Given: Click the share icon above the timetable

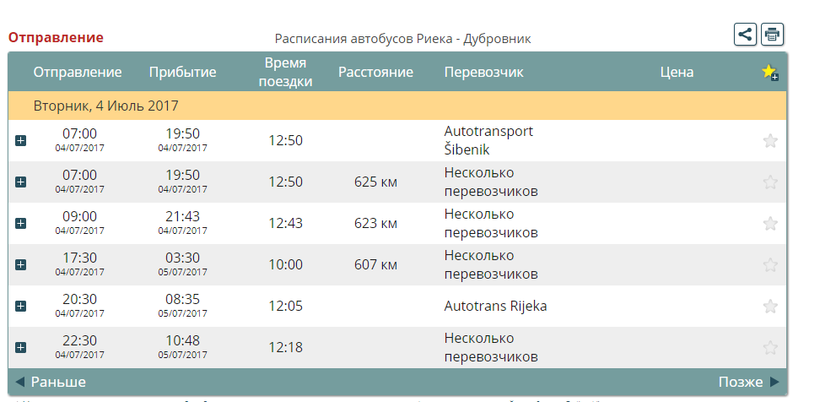Looking at the screenshot, I should 745,34.
